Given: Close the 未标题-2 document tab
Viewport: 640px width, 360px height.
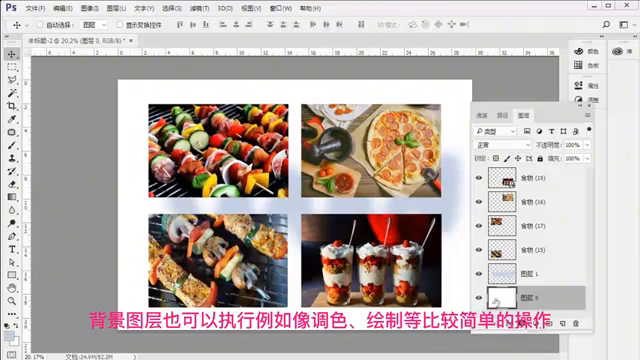Looking at the screenshot, I should click(x=131, y=40).
